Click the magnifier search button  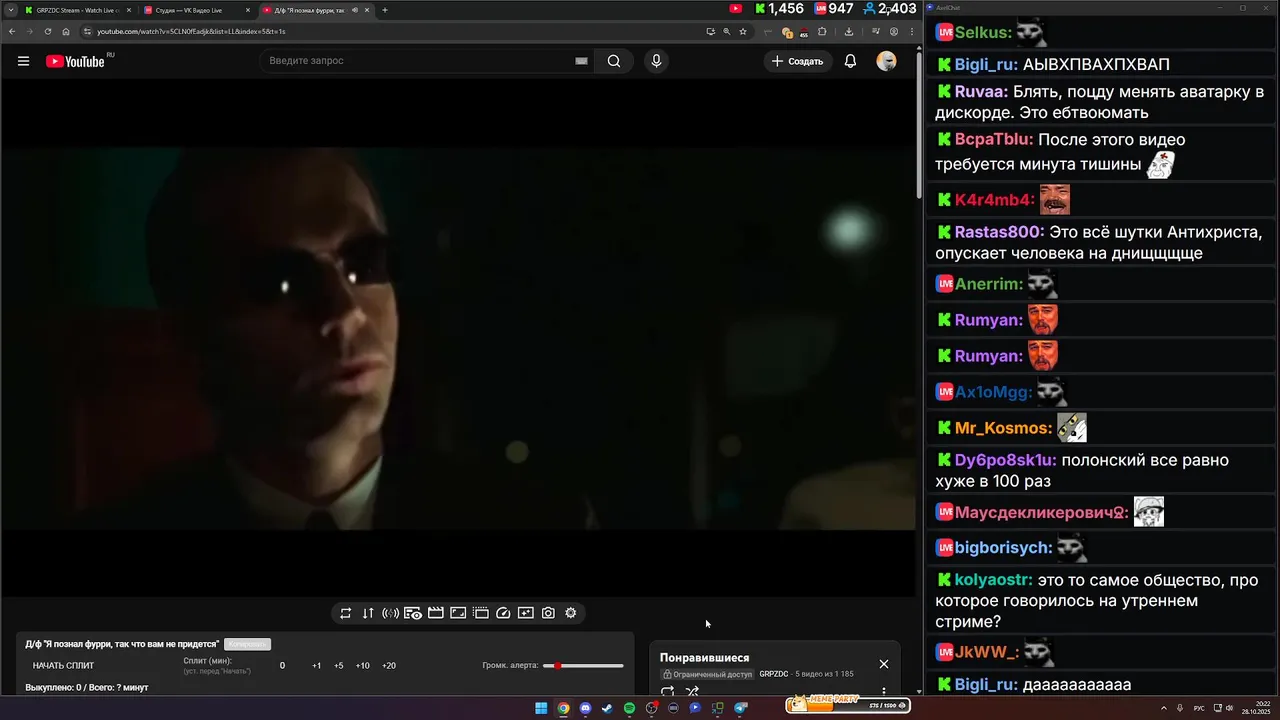(614, 61)
